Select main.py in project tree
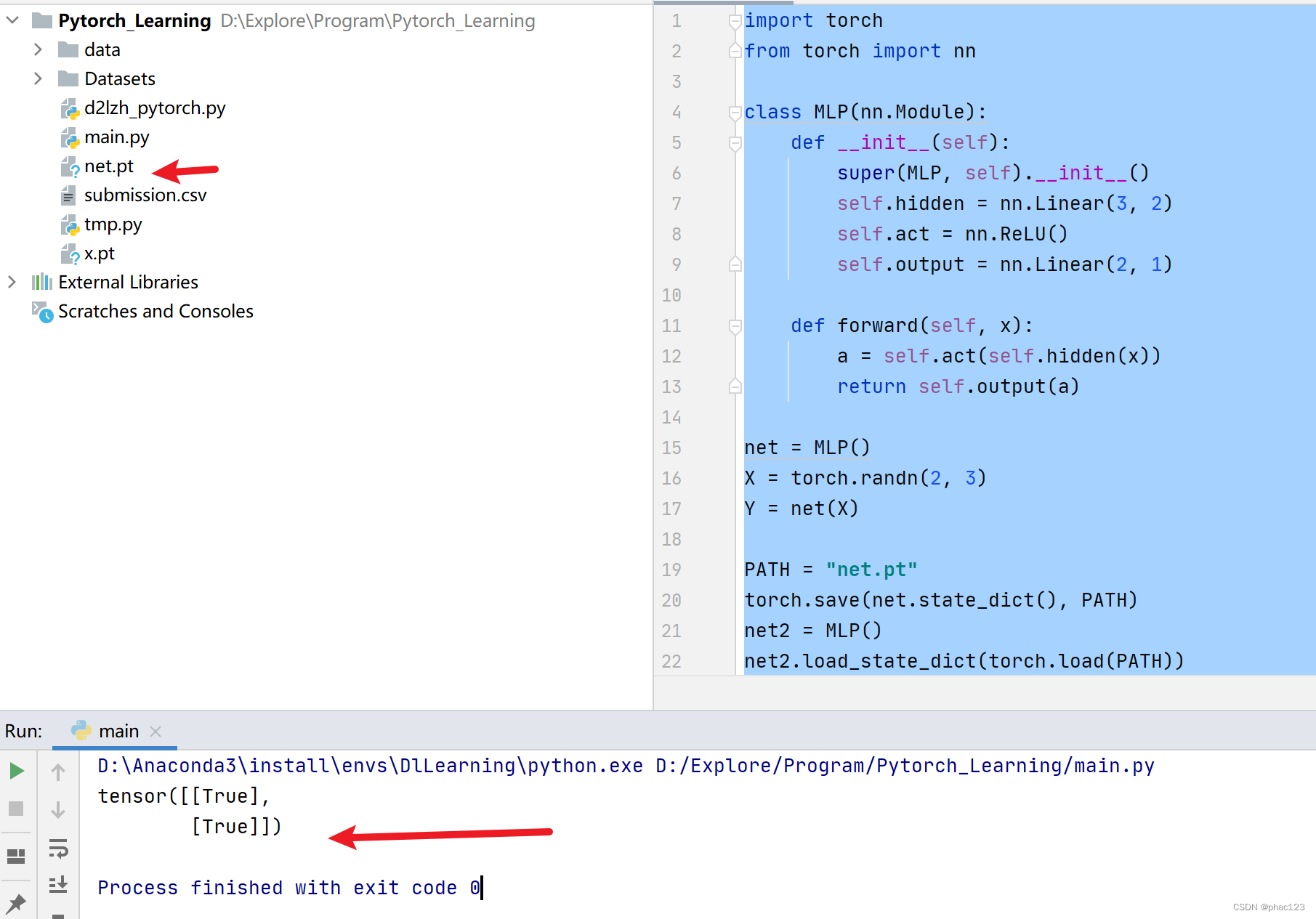Viewport: 1316px width, 919px height. click(116, 137)
